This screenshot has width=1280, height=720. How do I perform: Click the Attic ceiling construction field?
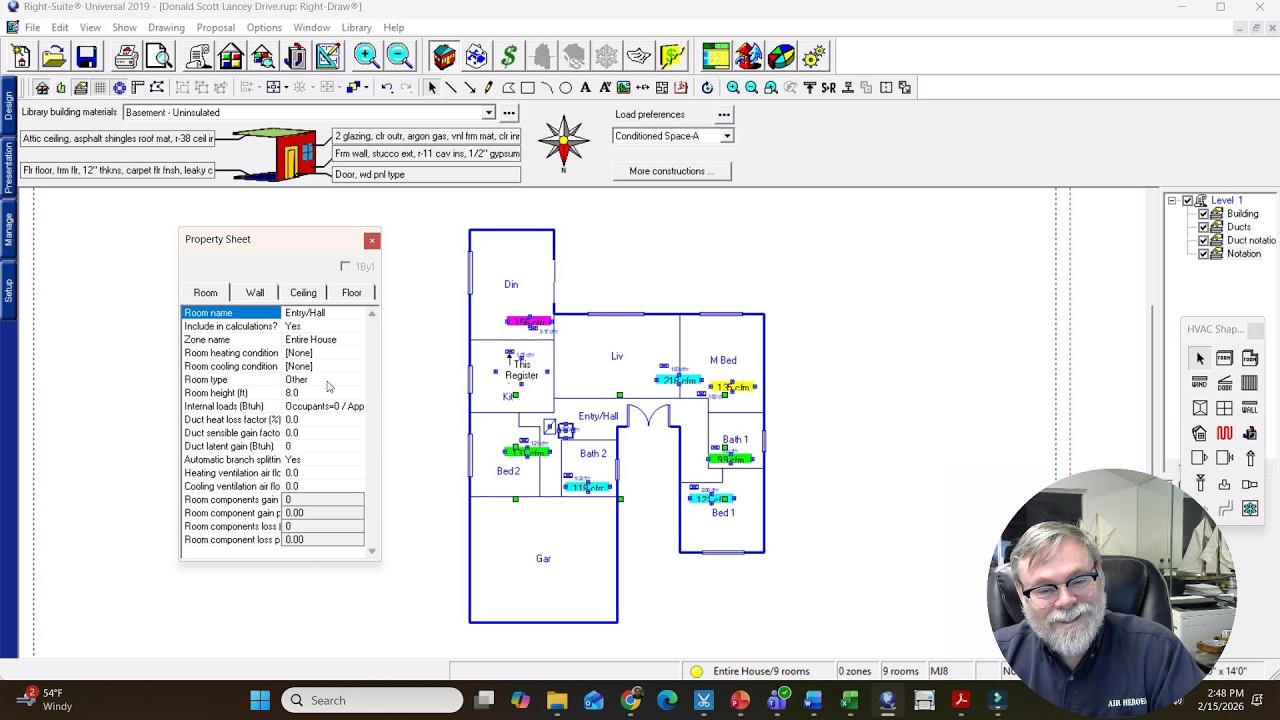click(x=118, y=139)
